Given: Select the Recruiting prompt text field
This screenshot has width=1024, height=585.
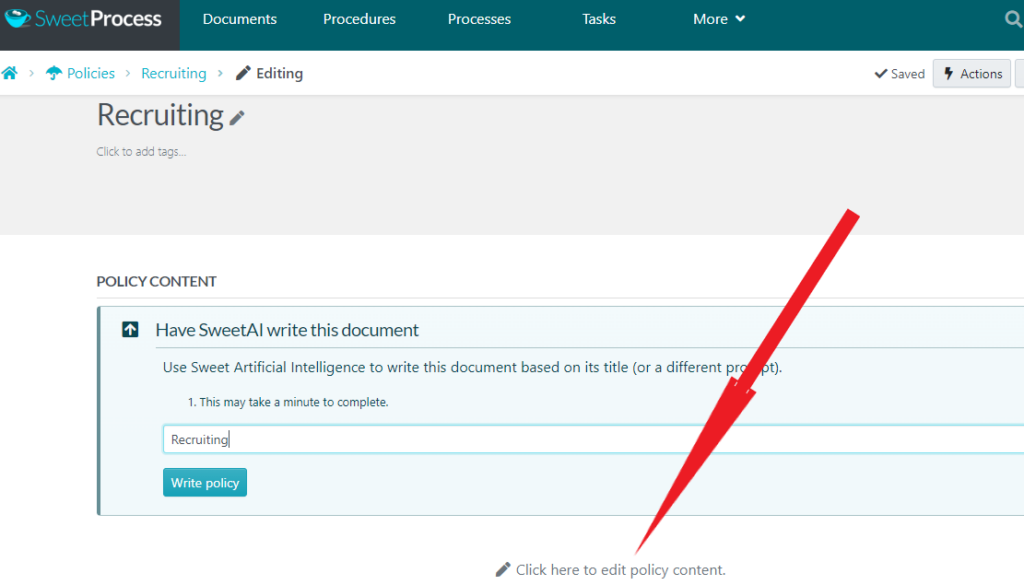Looking at the screenshot, I should tap(400, 438).
